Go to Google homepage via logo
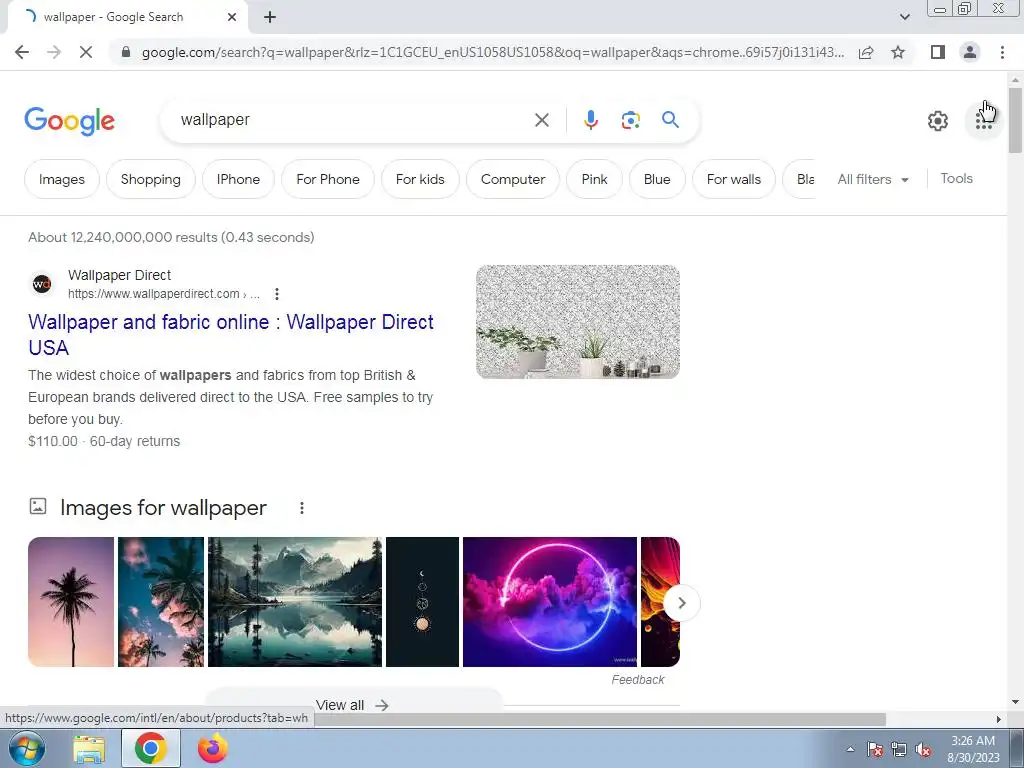Image resolution: width=1024 pixels, height=768 pixels. (69, 121)
